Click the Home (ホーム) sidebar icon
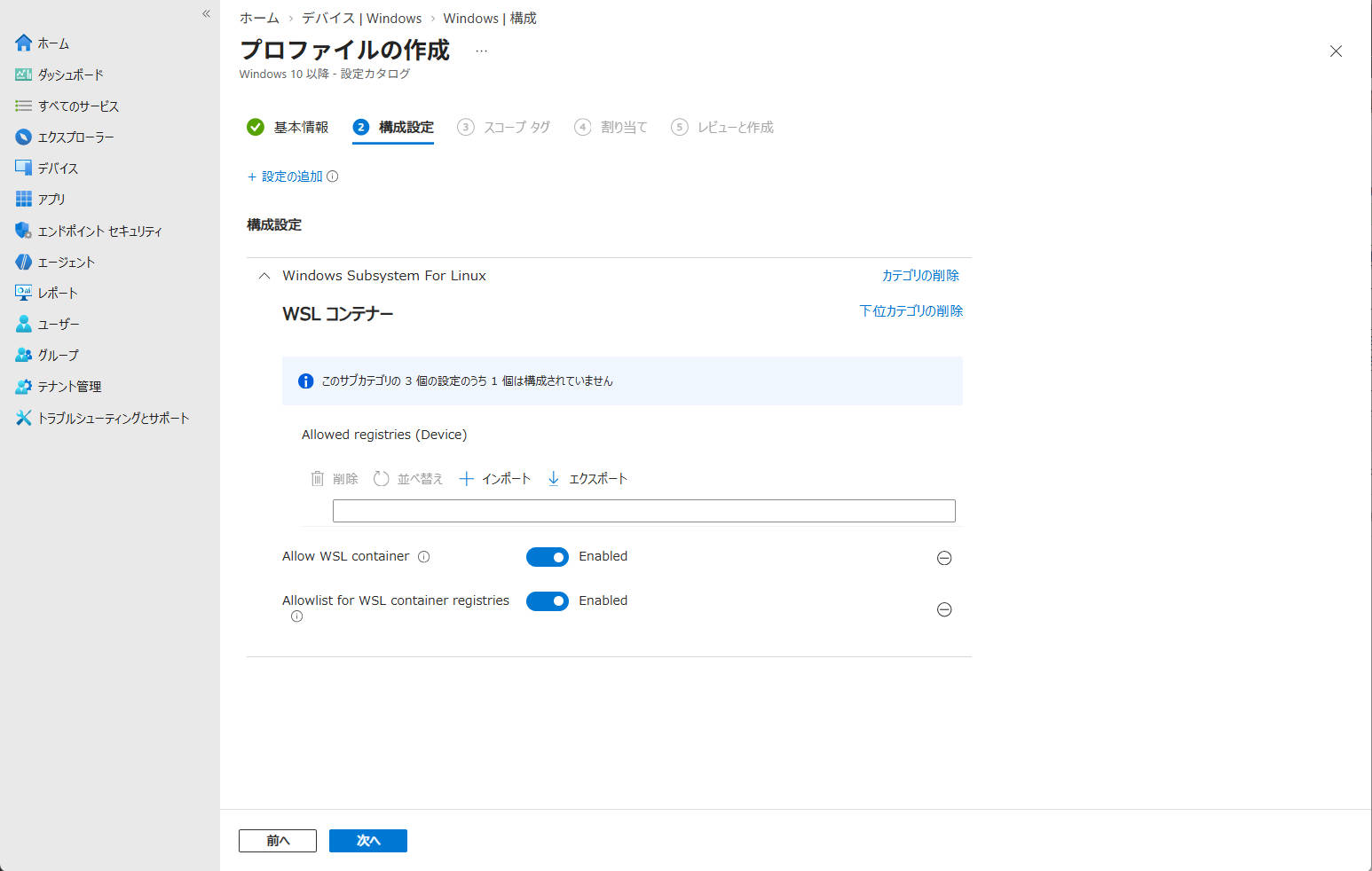Screen dimensions: 1372x871 point(24,43)
